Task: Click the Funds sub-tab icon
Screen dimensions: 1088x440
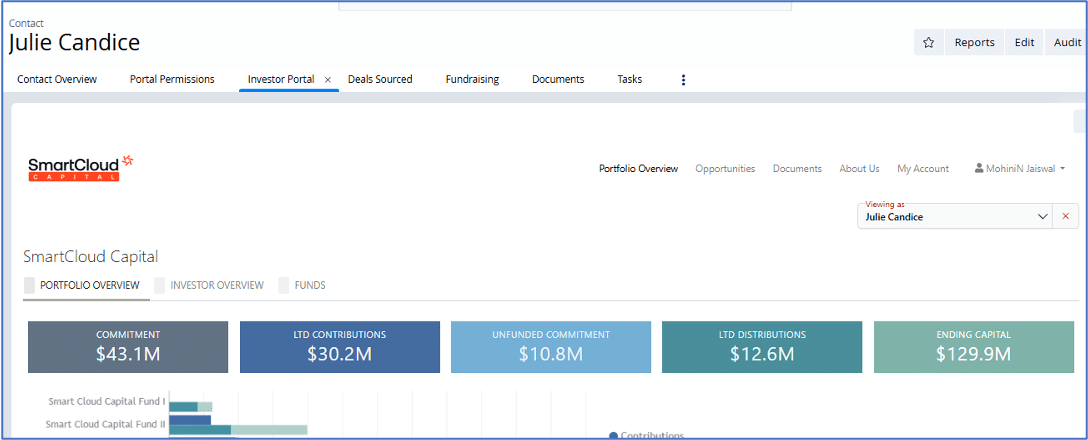Action: coord(284,286)
